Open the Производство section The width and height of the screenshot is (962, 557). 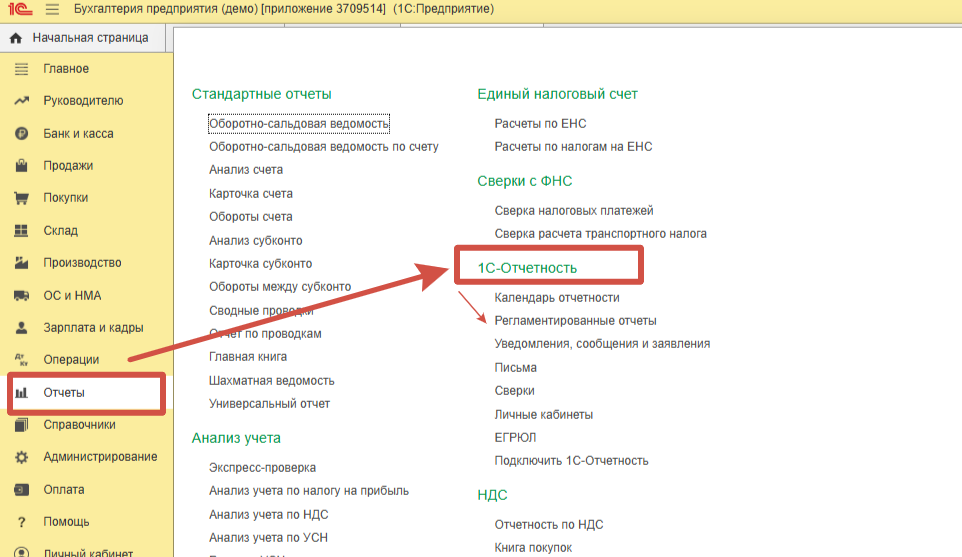click(x=82, y=263)
